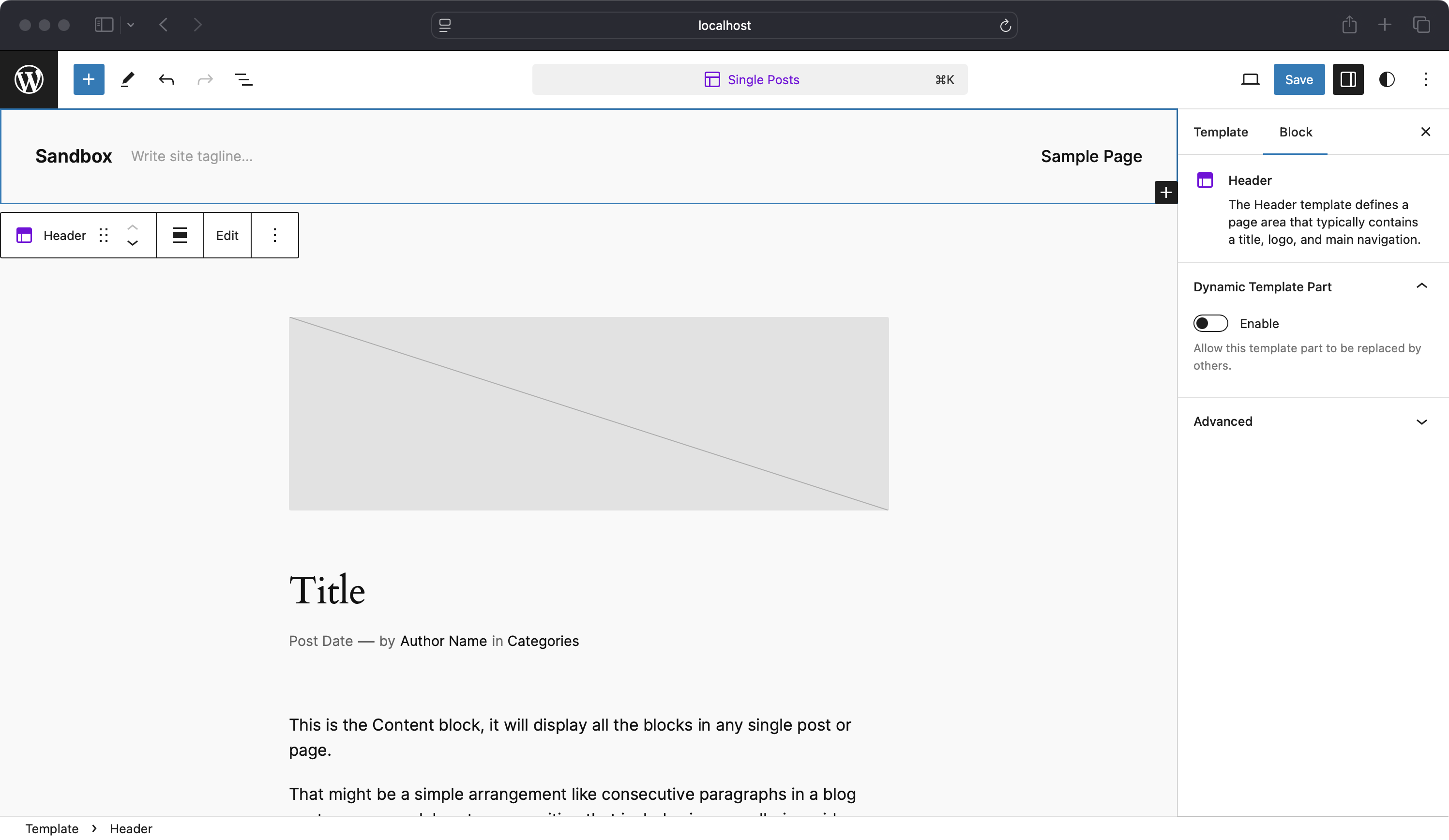Select the Author Name link
This screenshot has width=1449, height=840.
click(443, 641)
